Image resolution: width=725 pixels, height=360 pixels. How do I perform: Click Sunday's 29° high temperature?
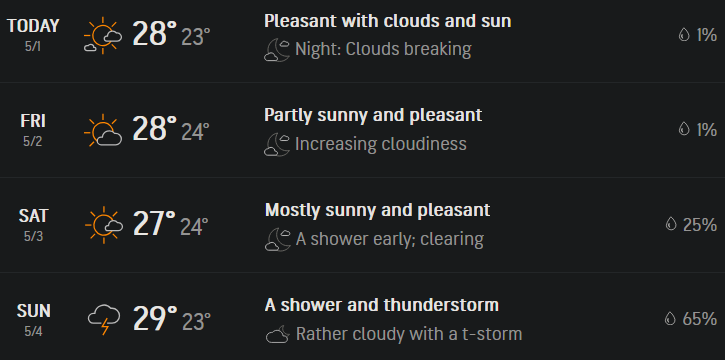coord(155,319)
